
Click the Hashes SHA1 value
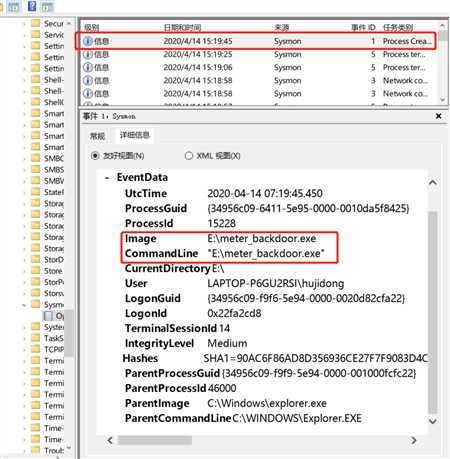click(x=315, y=358)
